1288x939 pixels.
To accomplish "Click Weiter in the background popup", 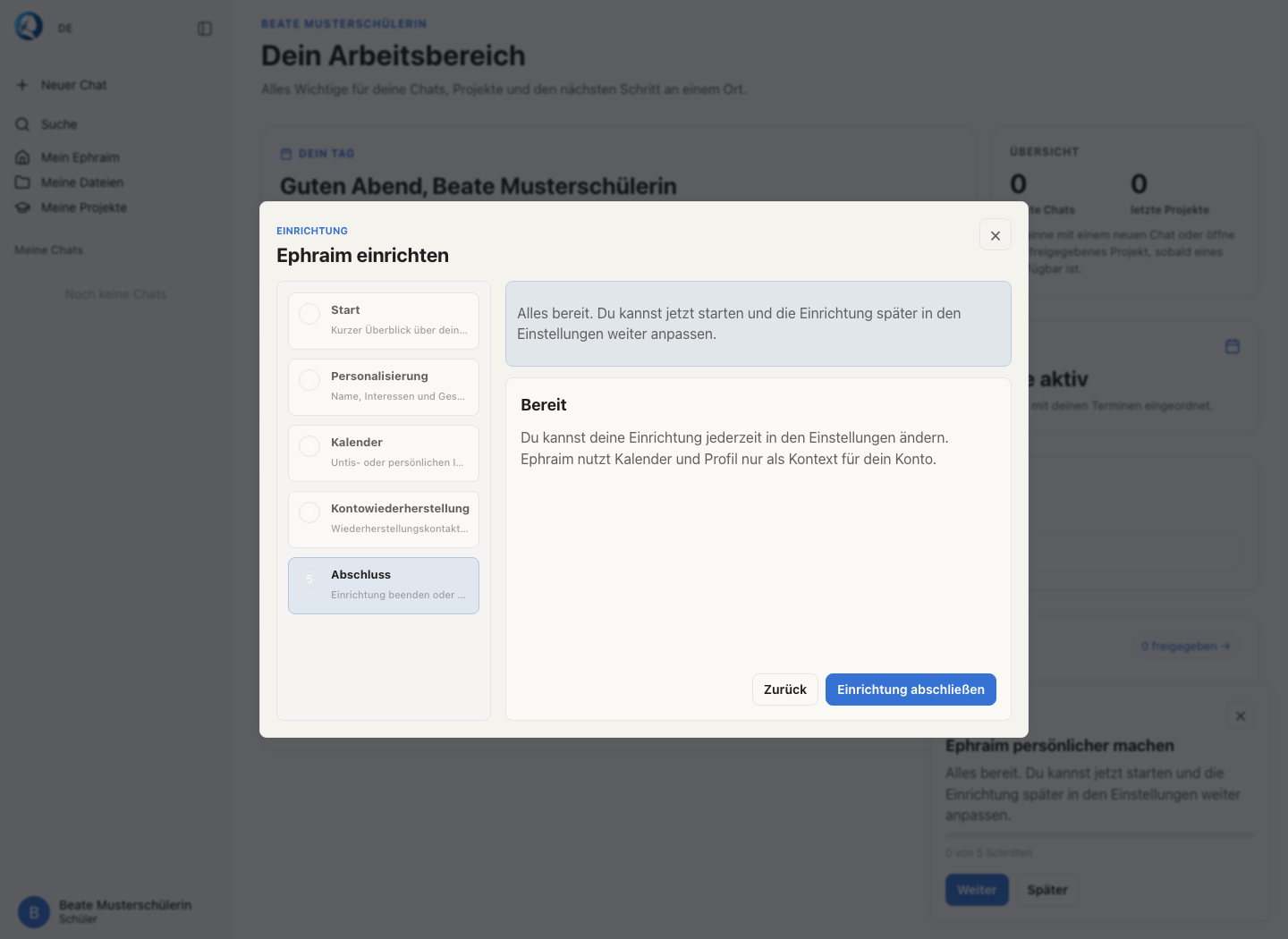I will coord(977,890).
